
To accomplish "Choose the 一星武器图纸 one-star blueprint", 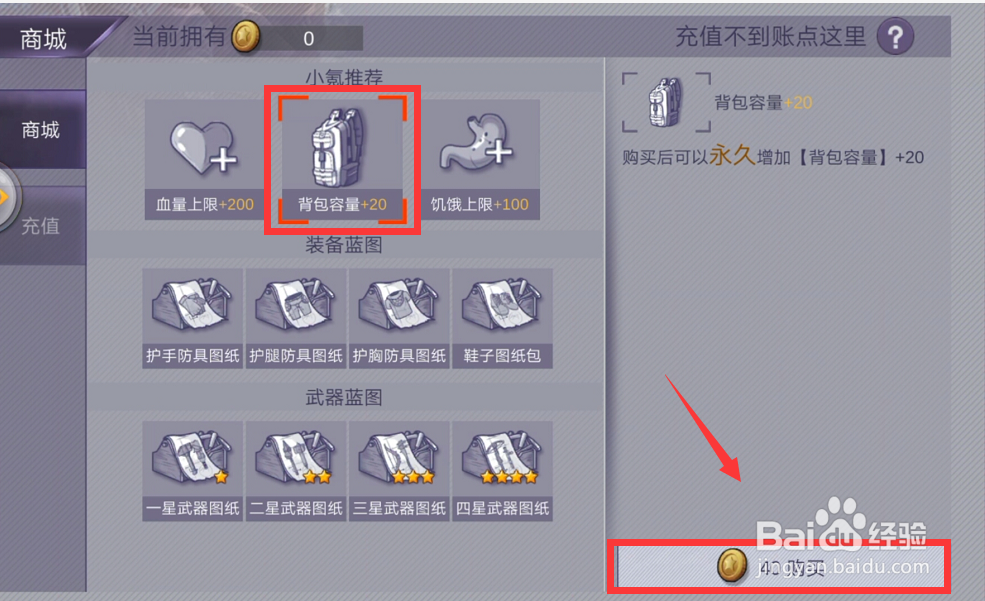I will (192, 471).
